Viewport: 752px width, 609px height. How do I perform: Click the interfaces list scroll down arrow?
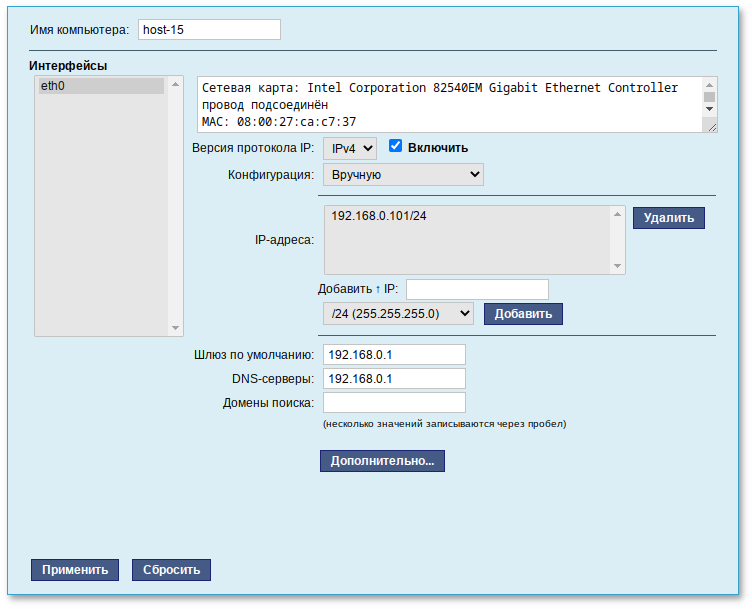[x=177, y=328]
